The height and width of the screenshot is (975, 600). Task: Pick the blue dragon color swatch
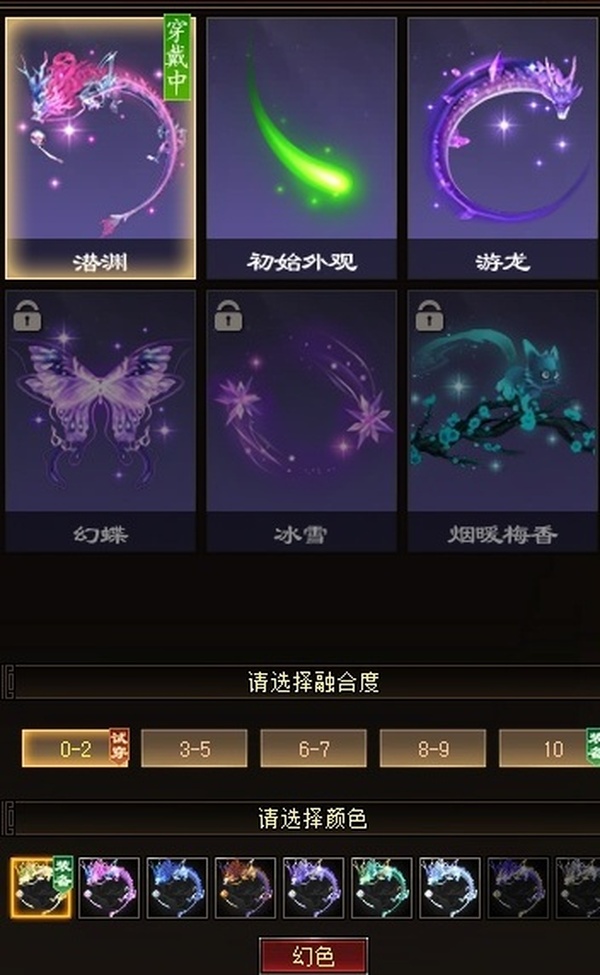click(x=177, y=888)
